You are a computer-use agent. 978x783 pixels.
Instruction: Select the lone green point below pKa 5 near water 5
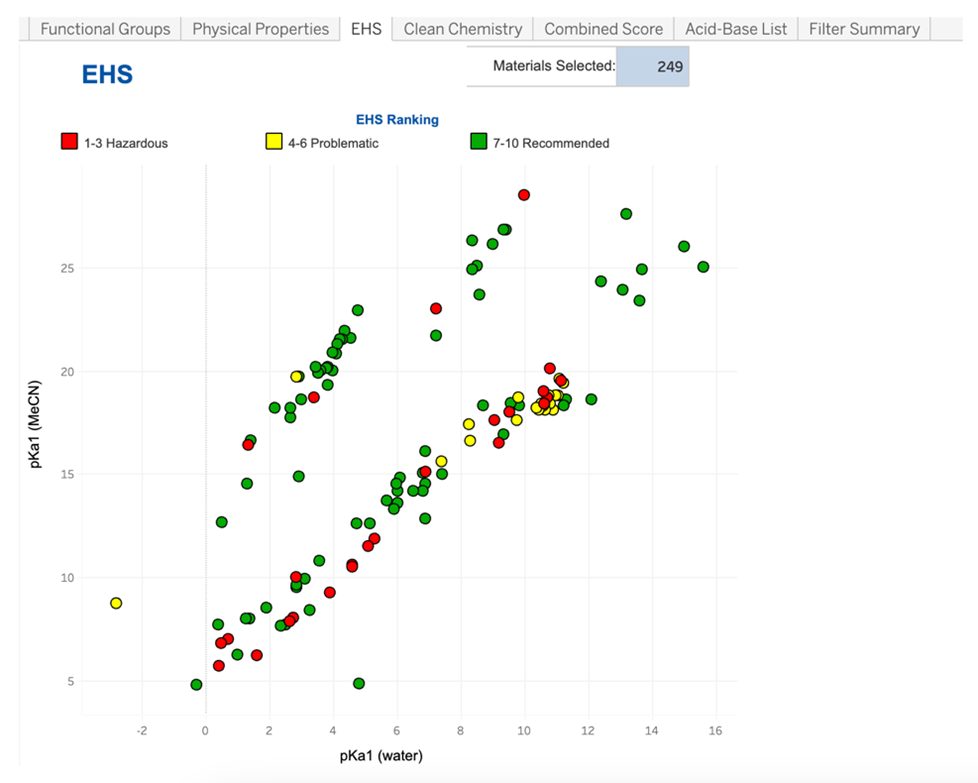click(359, 683)
